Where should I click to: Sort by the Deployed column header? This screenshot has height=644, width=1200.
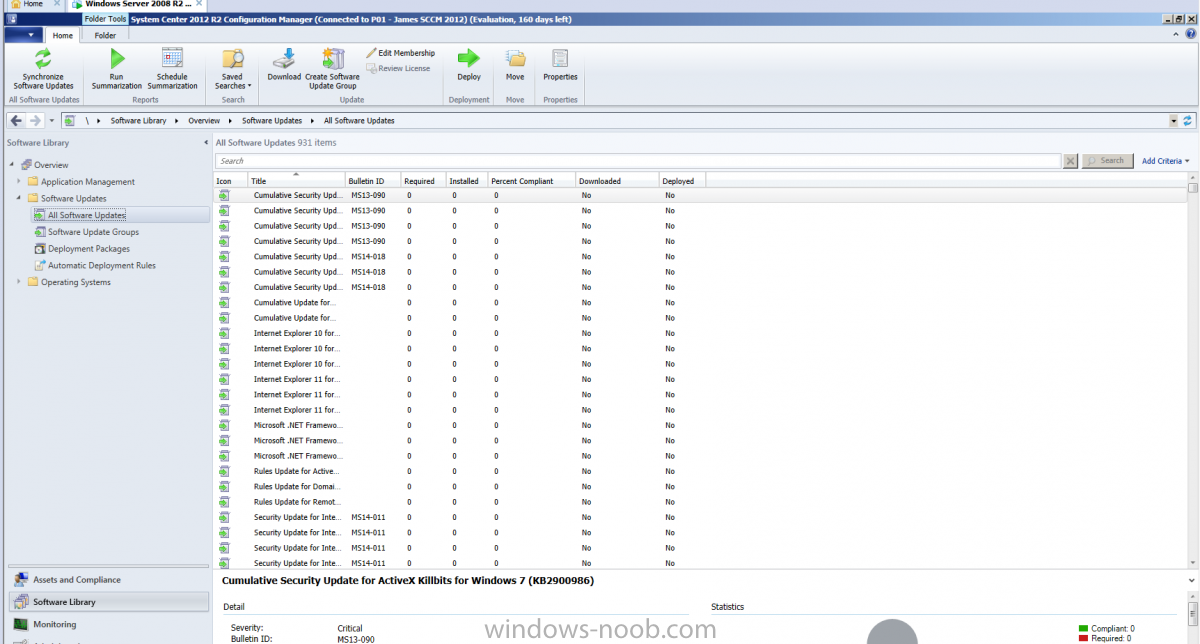[683, 181]
